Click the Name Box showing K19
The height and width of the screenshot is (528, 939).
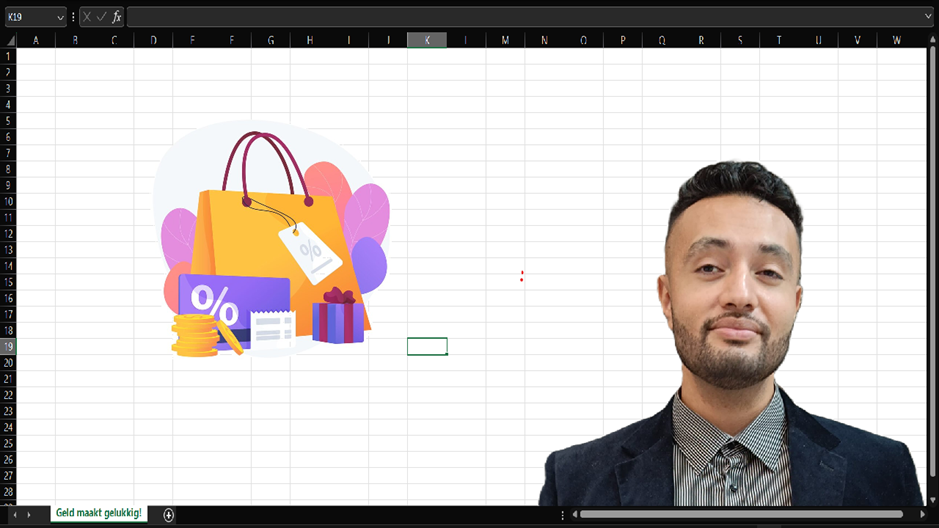28,17
